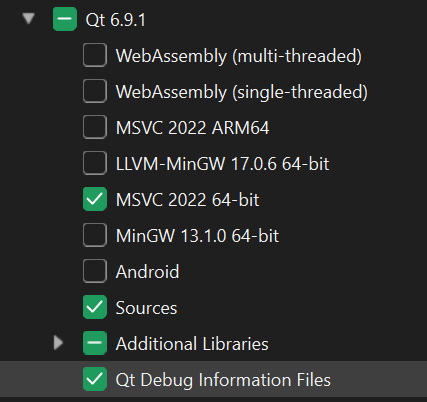The image size is (427, 402).
Task: Select the Additional Libraries label
Action: 192,344
